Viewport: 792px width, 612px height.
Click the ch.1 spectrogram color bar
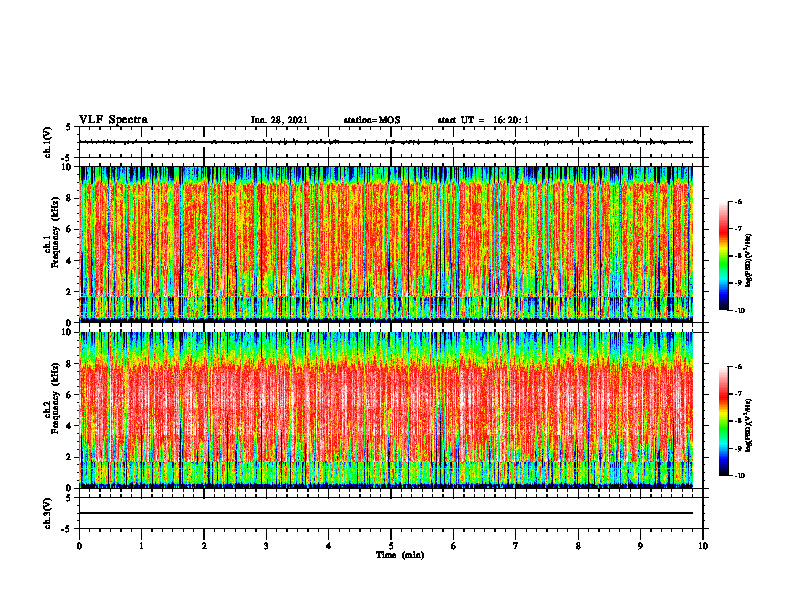tap(723, 256)
